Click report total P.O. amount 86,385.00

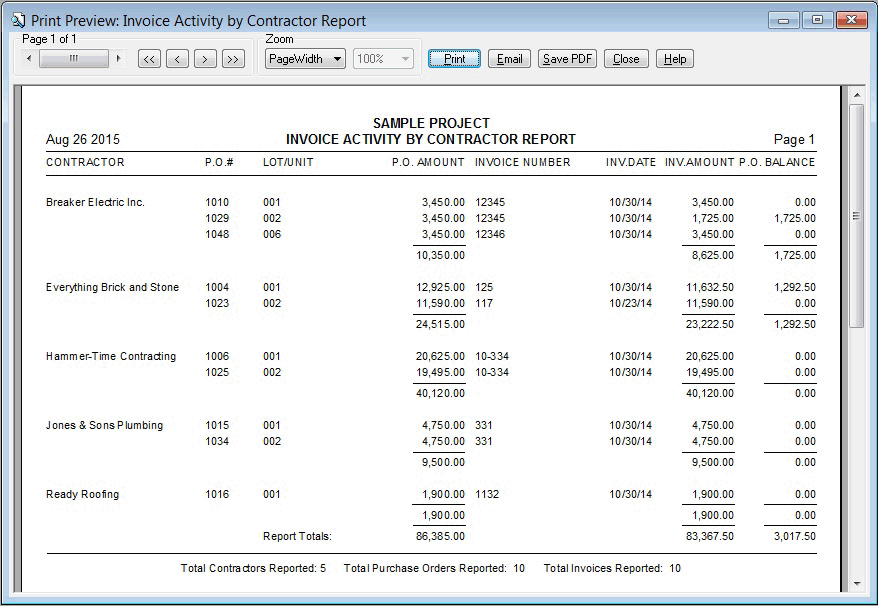point(440,536)
